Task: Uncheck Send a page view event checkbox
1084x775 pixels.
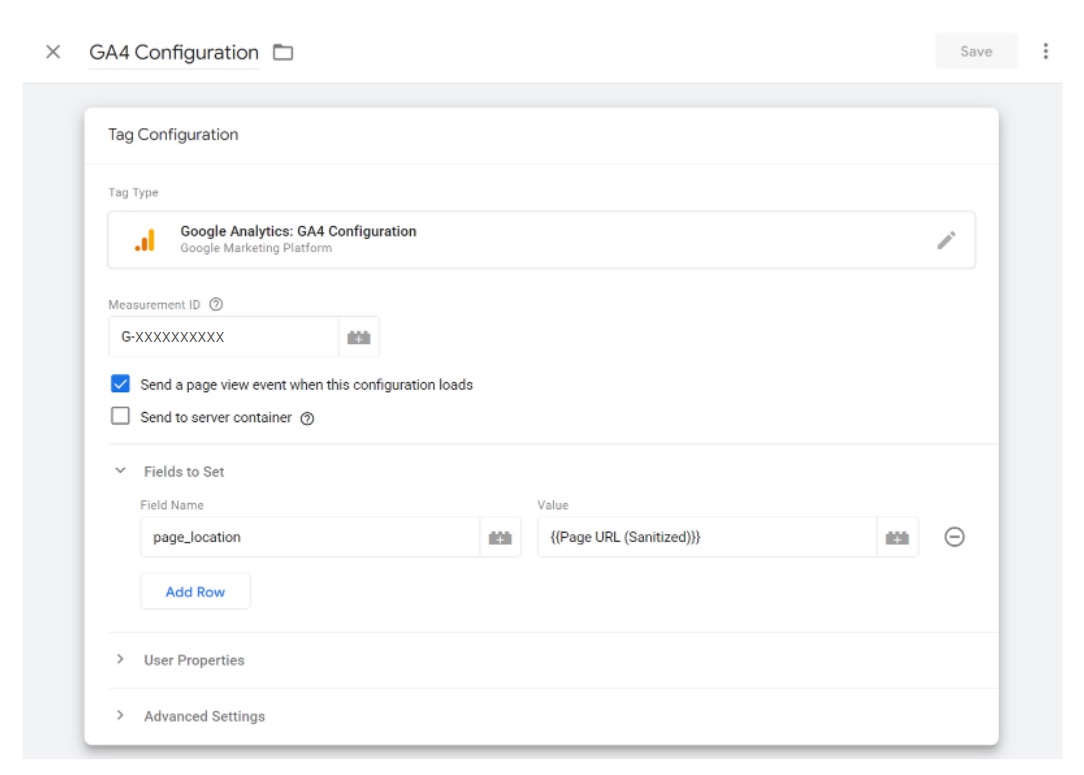Action: click(121, 384)
